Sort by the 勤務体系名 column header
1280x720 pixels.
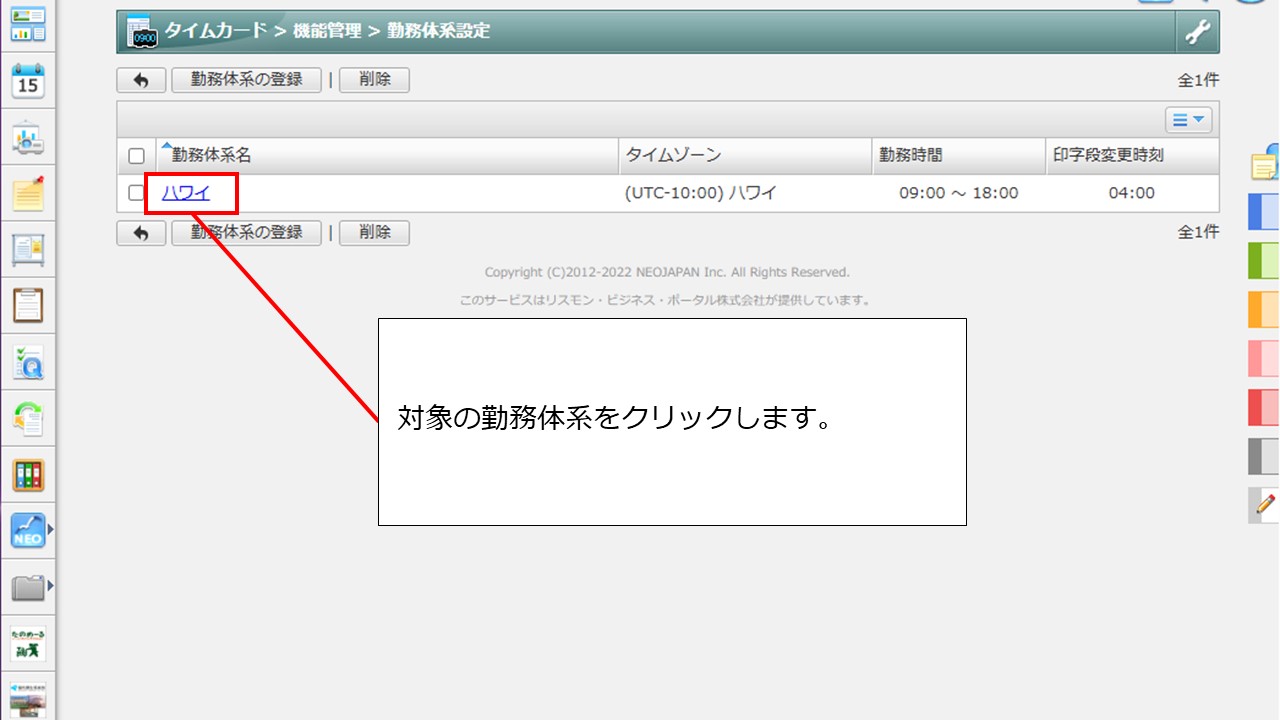pyautogui.click(x=211, y=155)
